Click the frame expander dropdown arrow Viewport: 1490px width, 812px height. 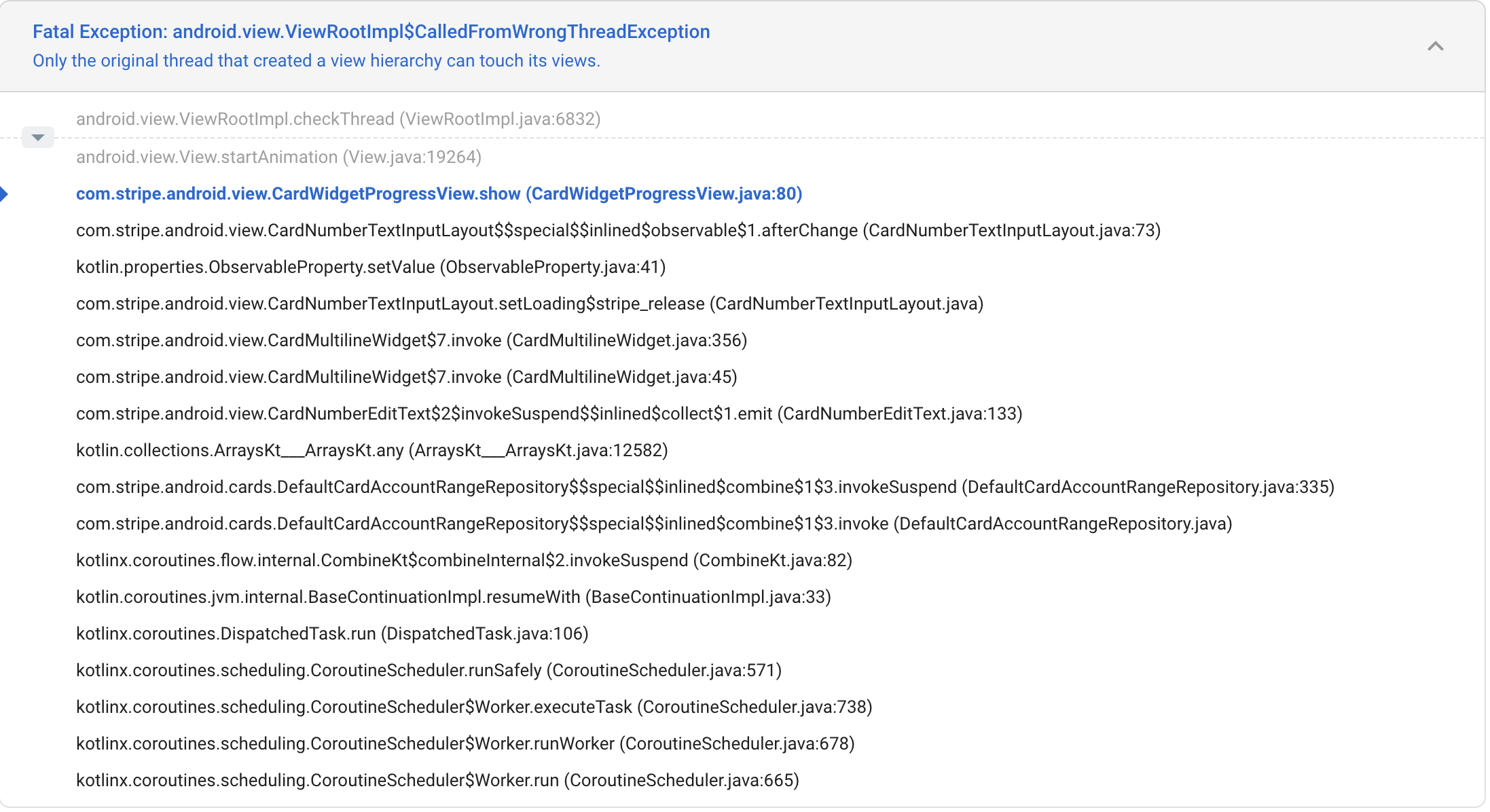pyautogui.click(x=37, y=136)
